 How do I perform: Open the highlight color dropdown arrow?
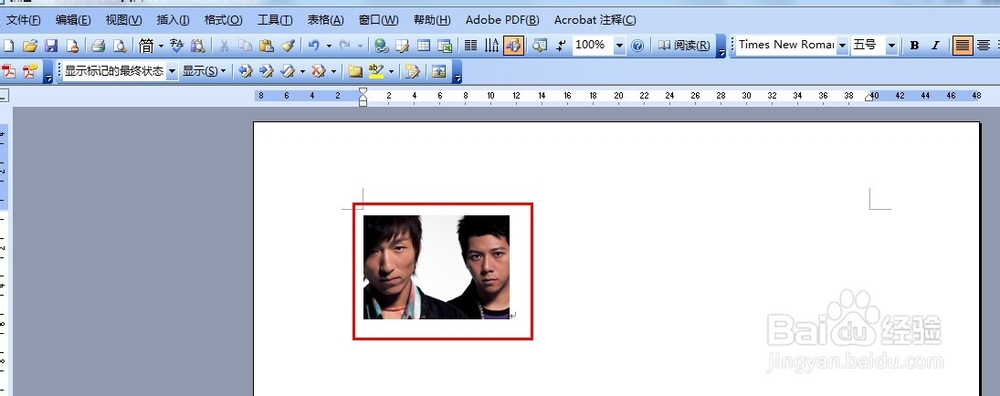tap(391, 71)
